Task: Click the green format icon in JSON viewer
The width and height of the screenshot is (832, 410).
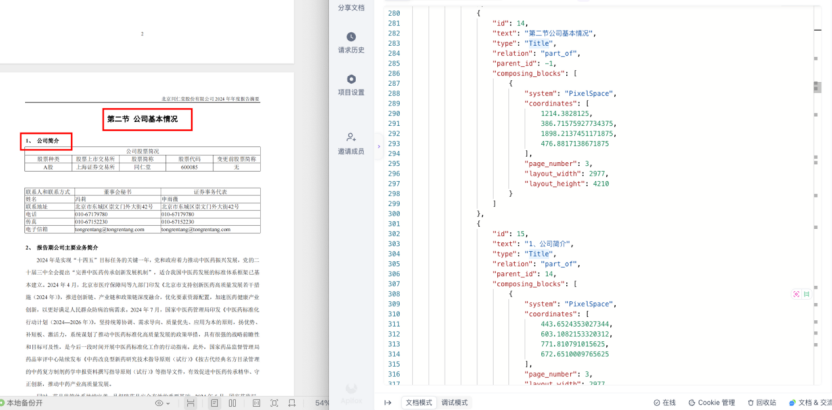Action: [x=807, y=294]
